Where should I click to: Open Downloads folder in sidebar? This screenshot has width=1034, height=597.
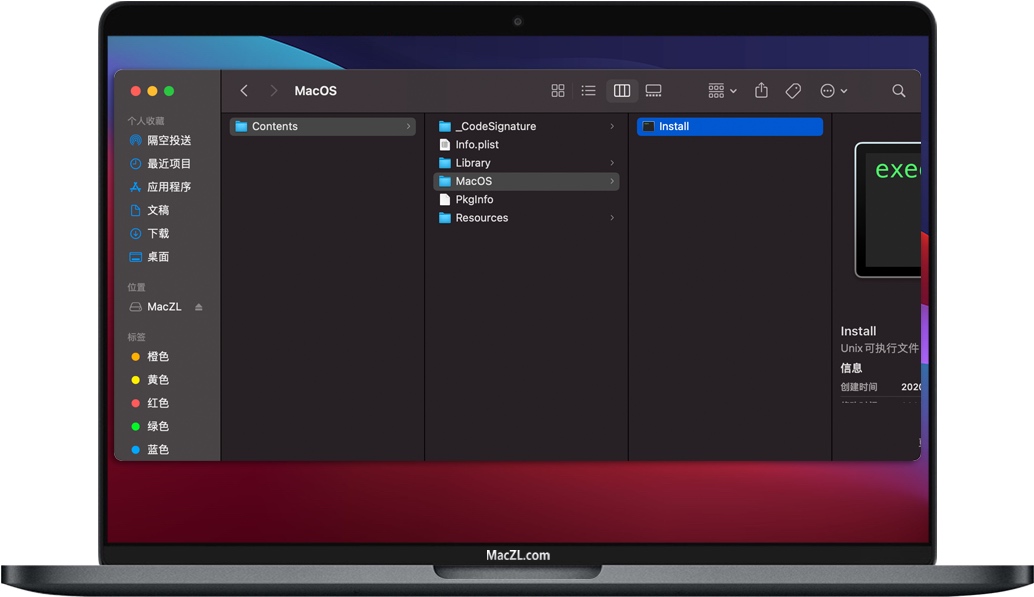pyautogui.click(x=158, y=233)
